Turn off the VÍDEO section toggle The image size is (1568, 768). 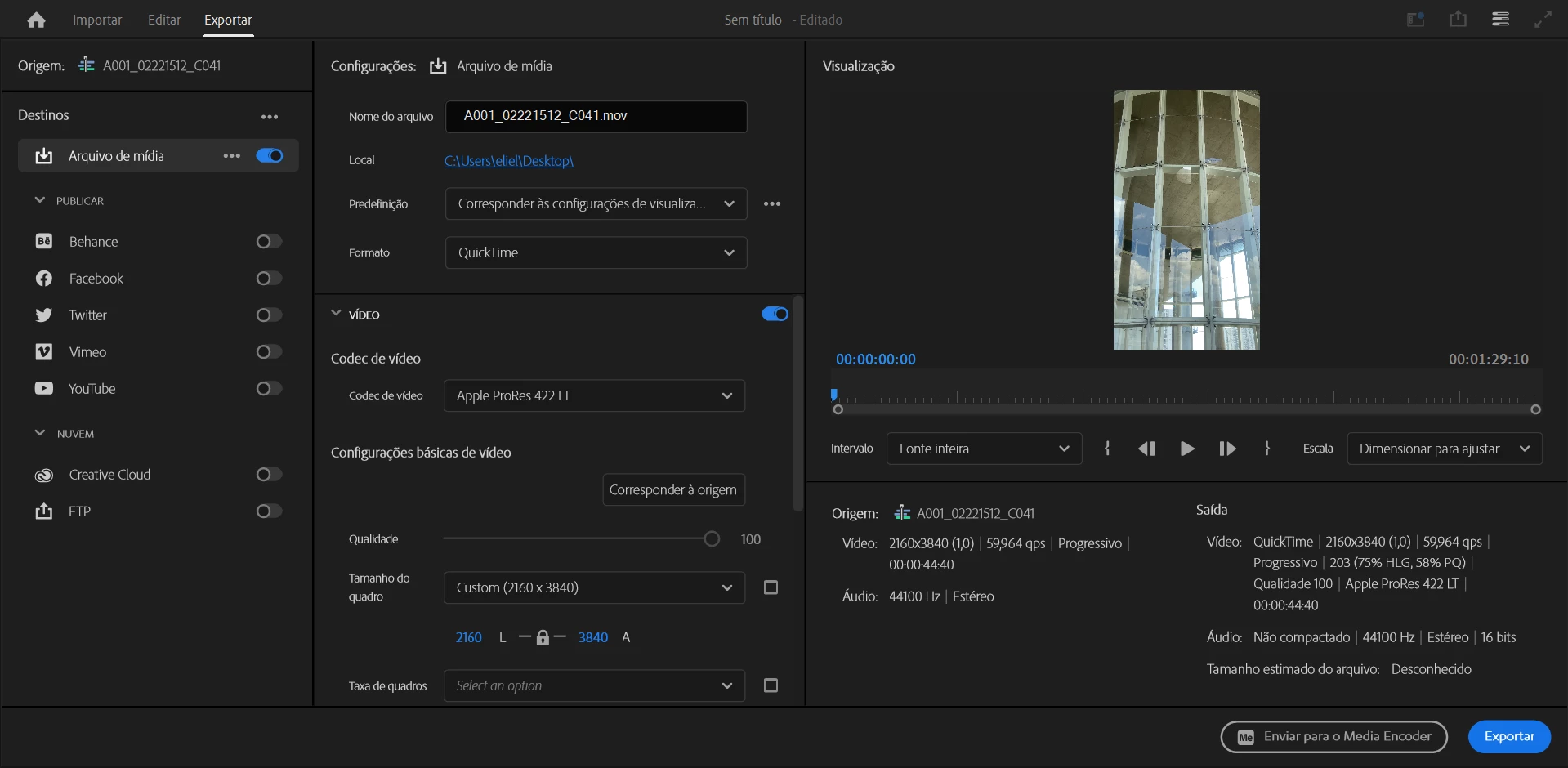click(x=775, y=314)
